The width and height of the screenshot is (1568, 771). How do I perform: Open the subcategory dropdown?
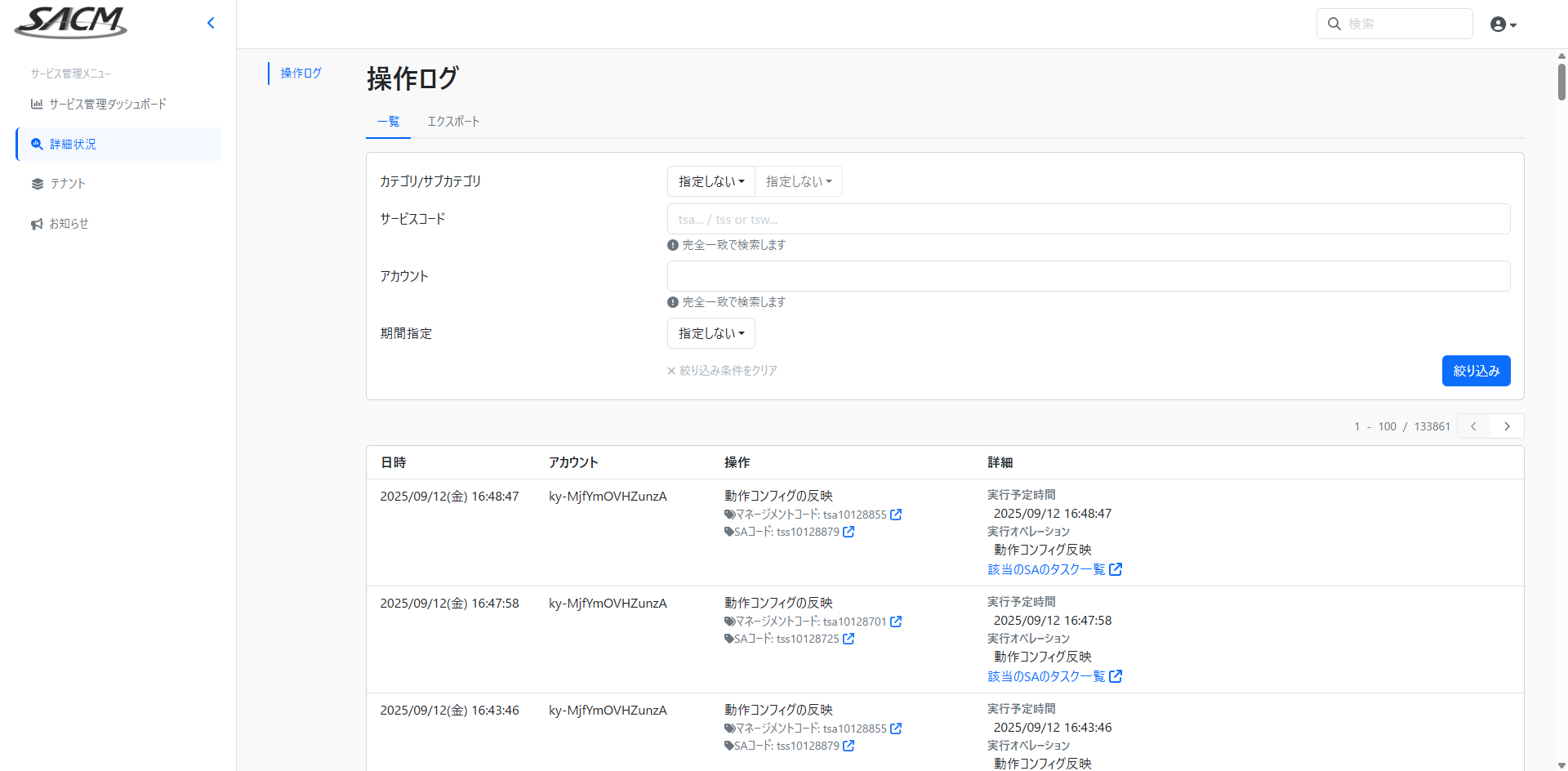point(798,181)
